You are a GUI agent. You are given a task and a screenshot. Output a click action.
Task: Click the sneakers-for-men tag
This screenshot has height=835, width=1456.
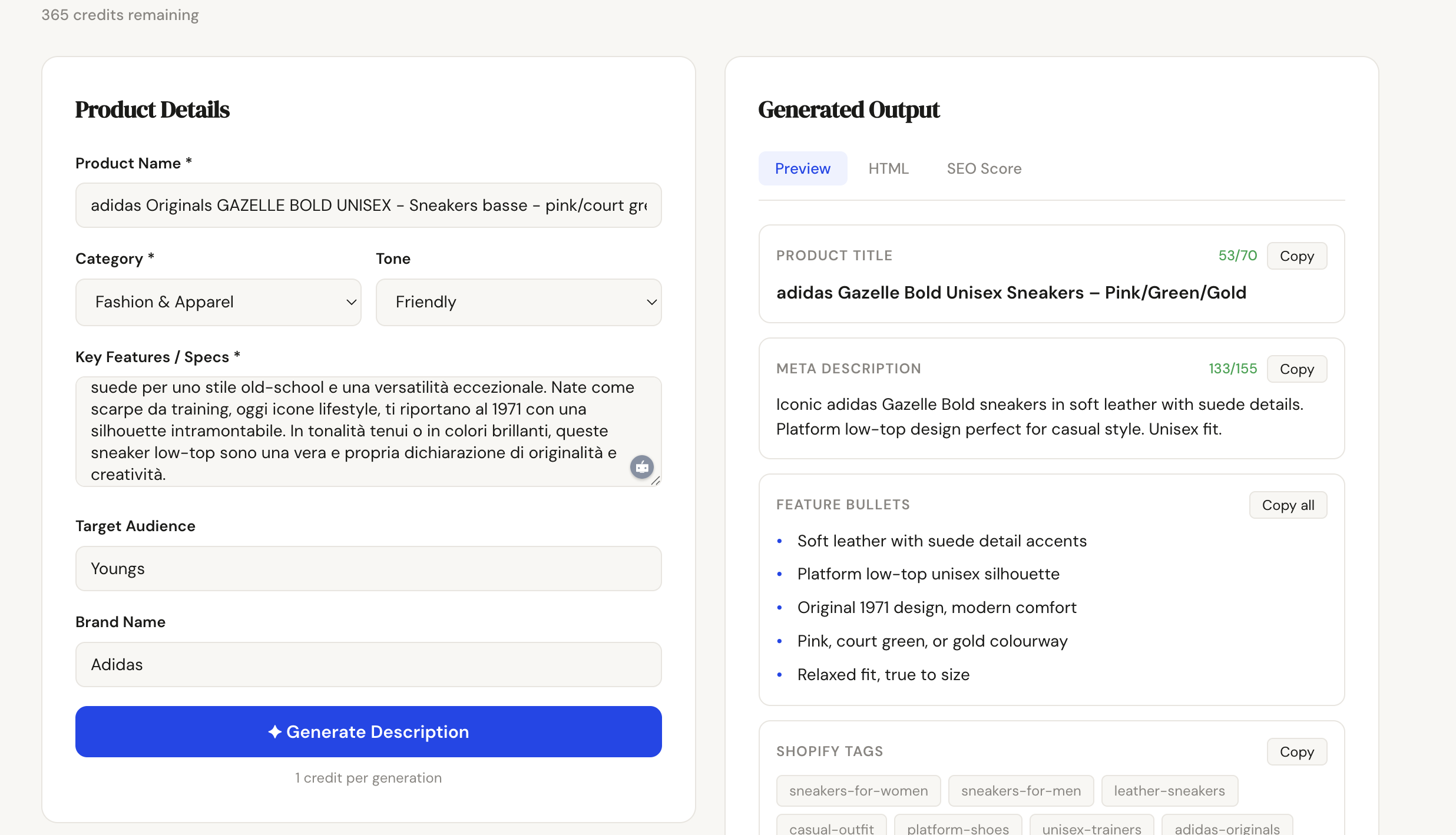(x=1021, y=791)
